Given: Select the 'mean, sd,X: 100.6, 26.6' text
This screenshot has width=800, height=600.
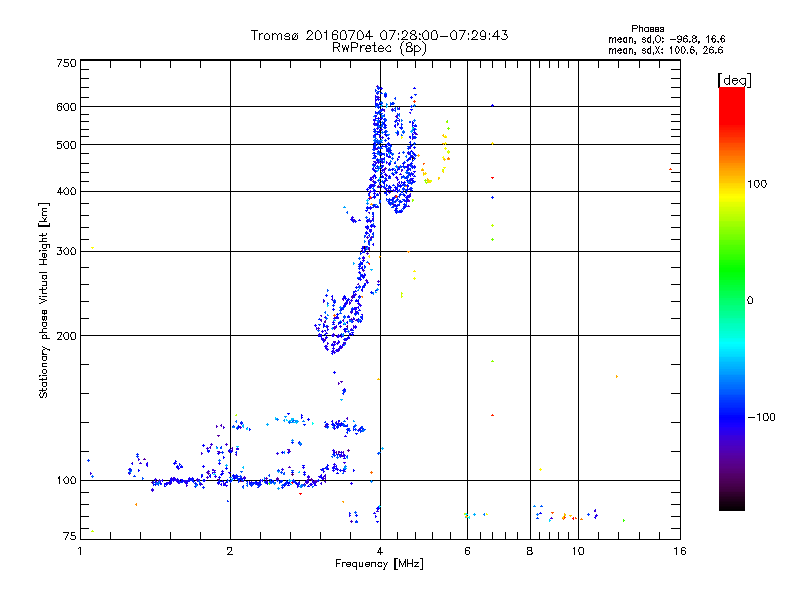Looking at the screenshot, I should coord(665,50).
